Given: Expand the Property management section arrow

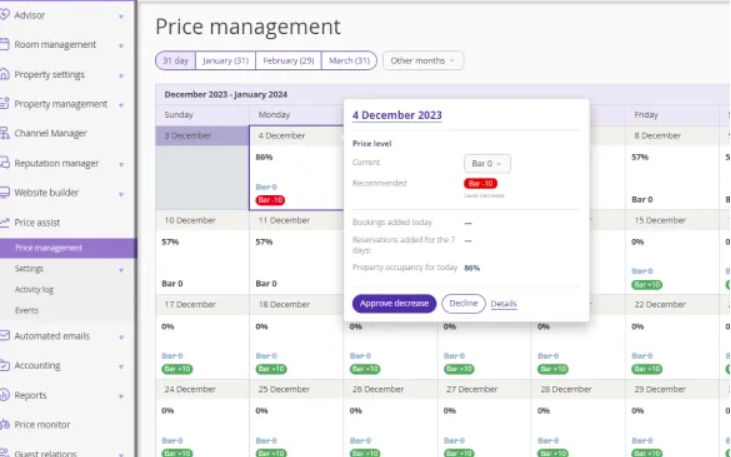Looking at the screenshot, I should point(121,105).
